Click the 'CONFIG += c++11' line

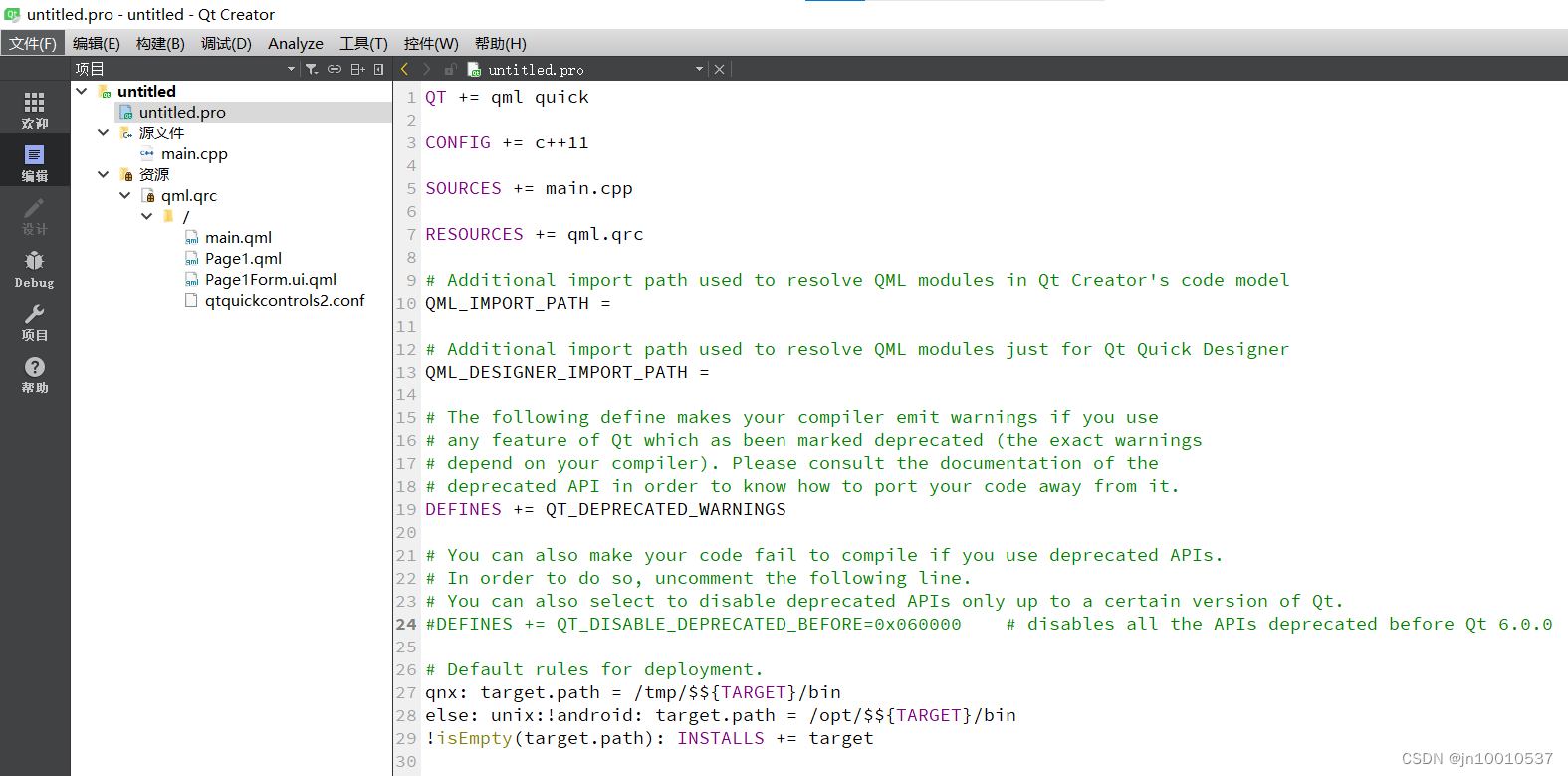coord(507,142)
